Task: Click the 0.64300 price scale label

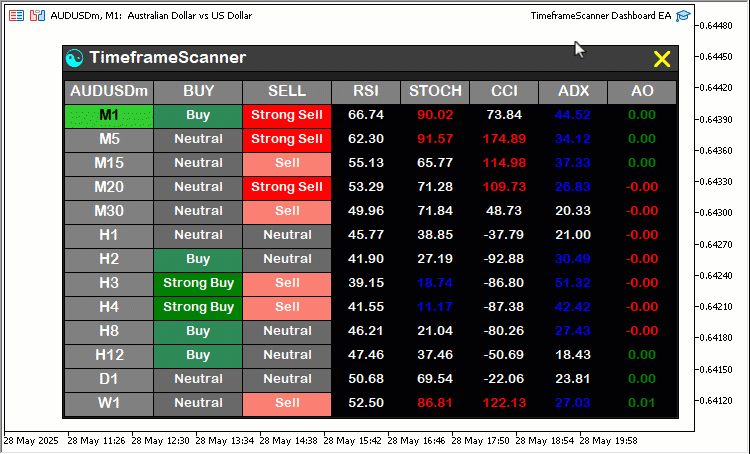Action: coord(716,212)
